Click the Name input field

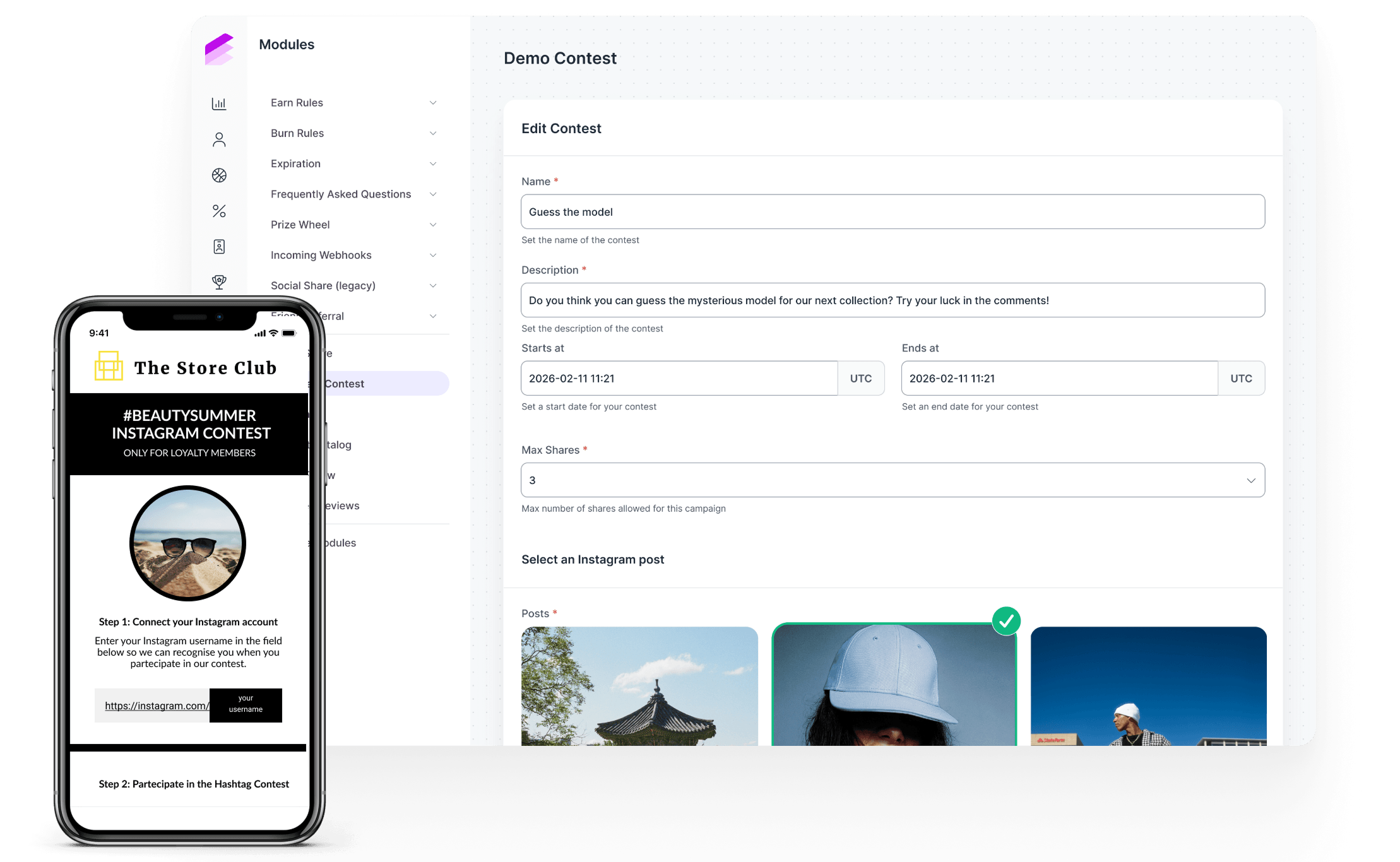coord(893,212)
